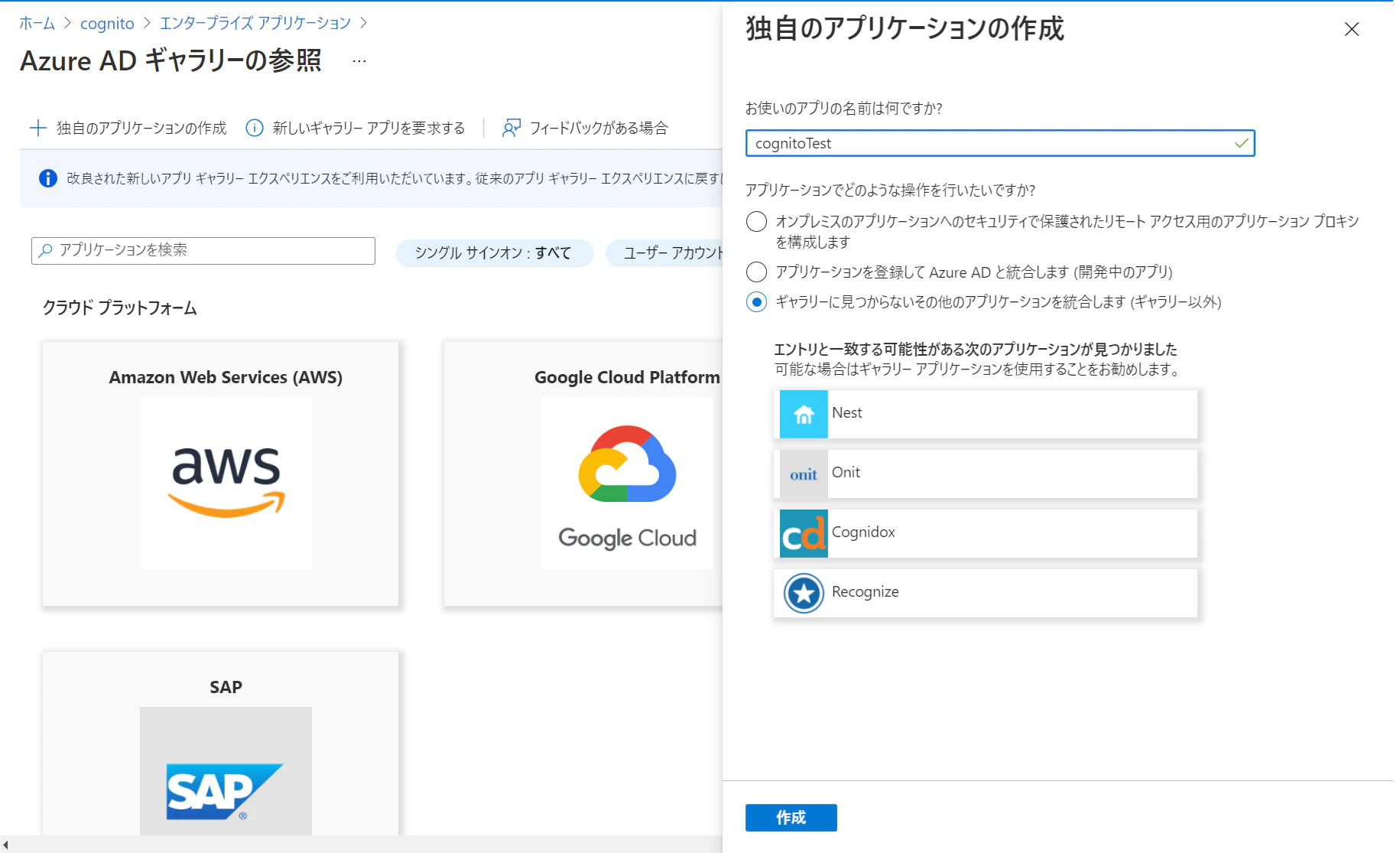Screen dimensions: 1400x853
Task: Select the register application with Azure AD radio option
Action: (756, 272)
